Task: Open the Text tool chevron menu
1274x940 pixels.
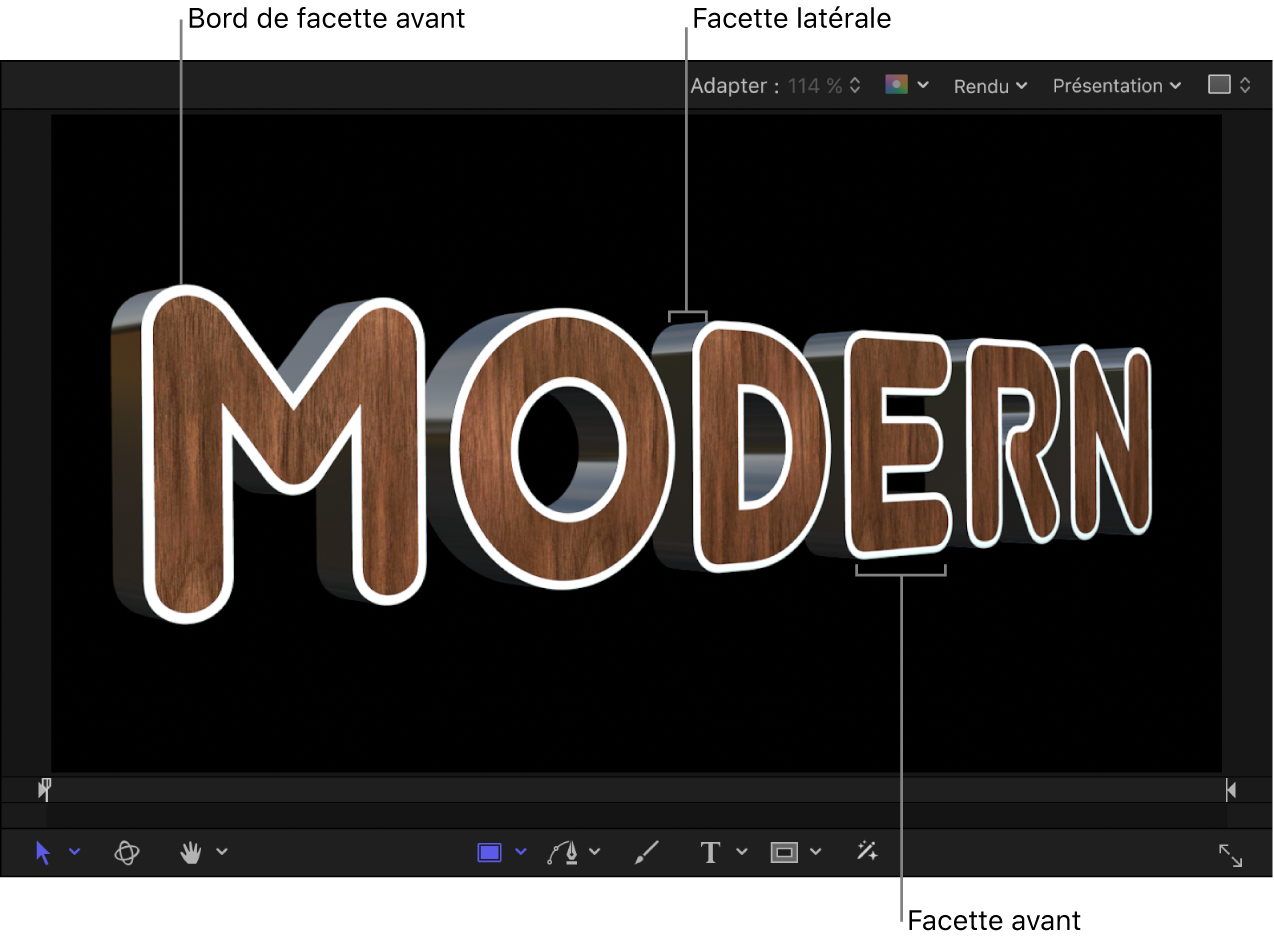Action: (x=742, y=852)
